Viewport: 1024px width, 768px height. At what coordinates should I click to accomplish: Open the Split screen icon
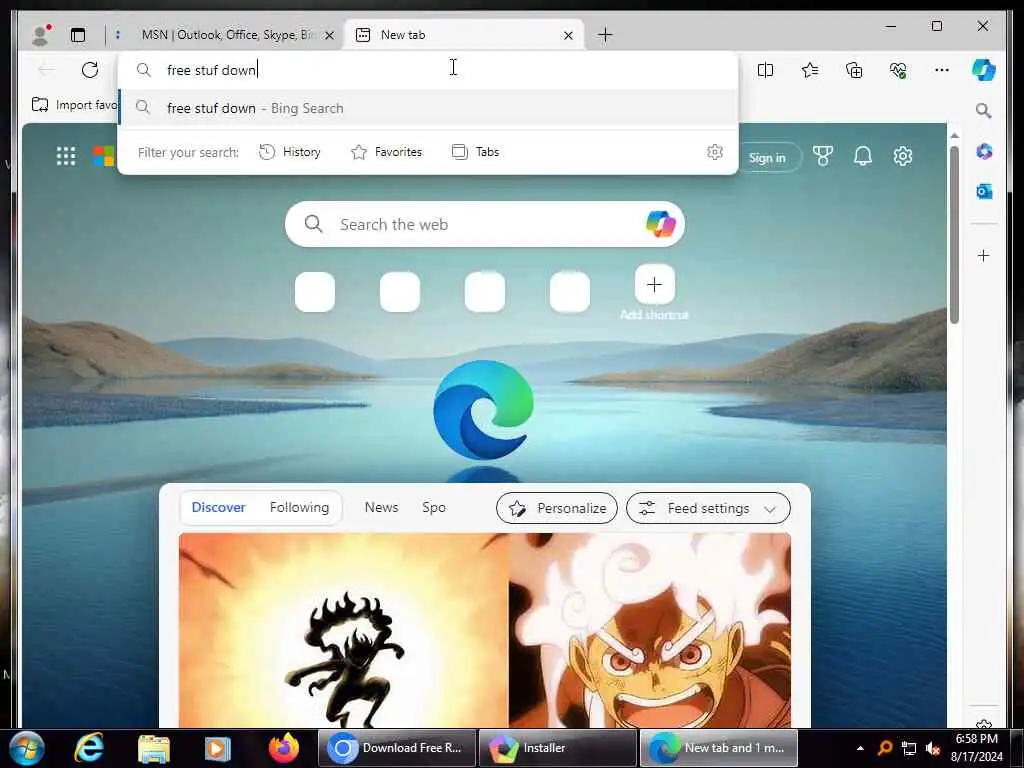pyautogui.click(x=765, y=70)
